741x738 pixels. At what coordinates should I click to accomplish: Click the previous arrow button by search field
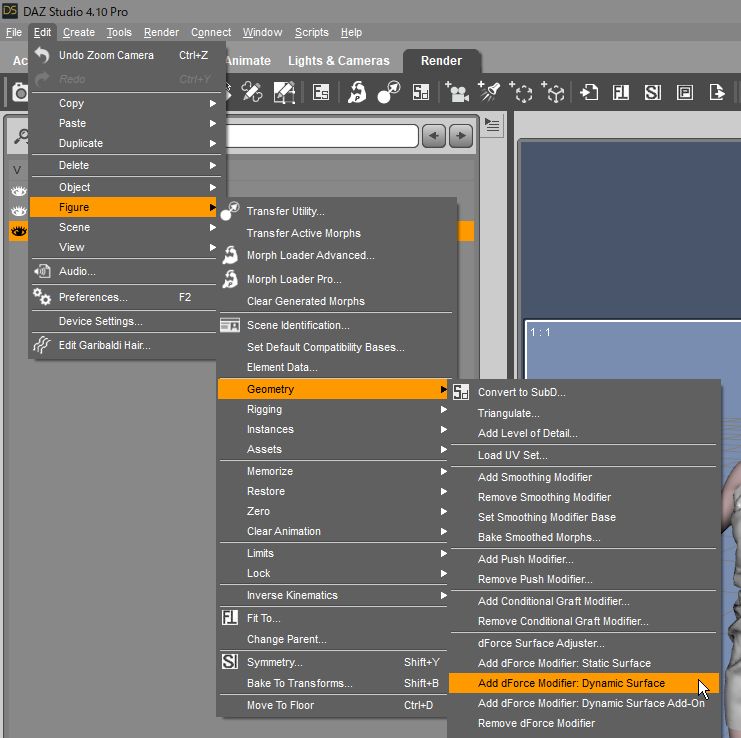coord(433,136)
